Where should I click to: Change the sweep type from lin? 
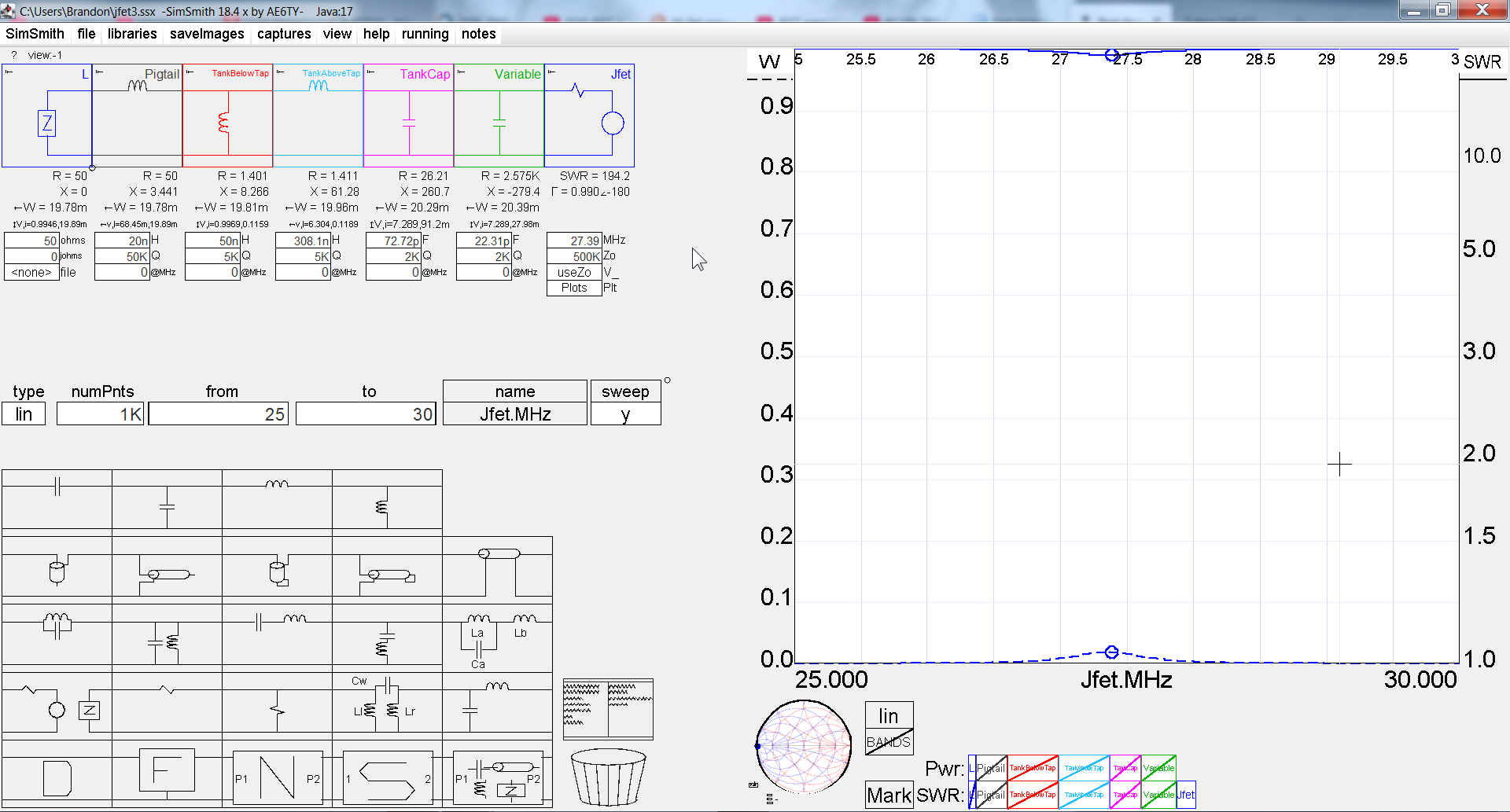click(24, 413)
